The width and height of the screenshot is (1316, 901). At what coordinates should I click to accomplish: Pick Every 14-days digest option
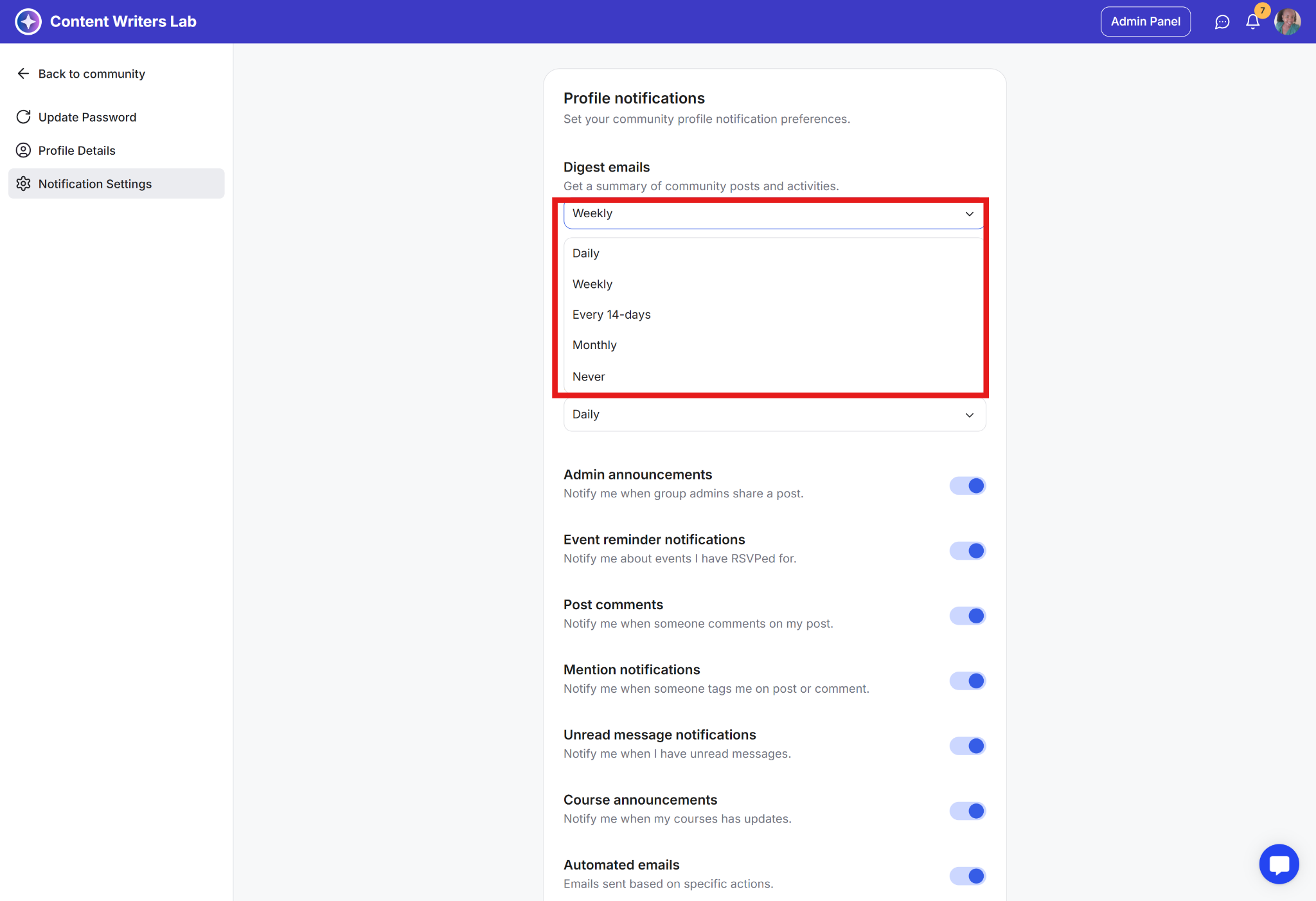tap(611, 314)
